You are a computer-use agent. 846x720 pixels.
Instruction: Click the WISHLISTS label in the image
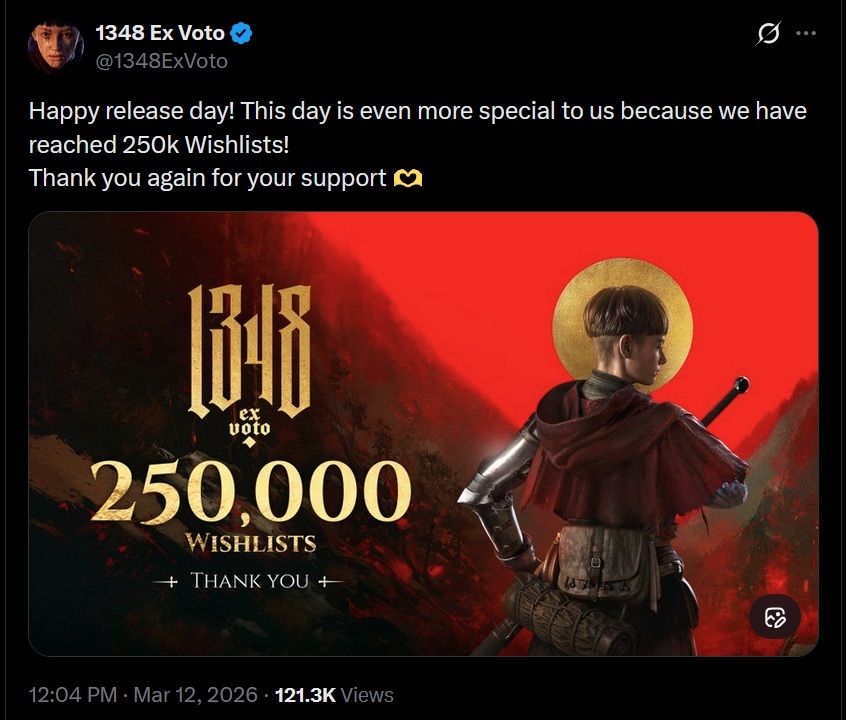[x=252, y=544]
